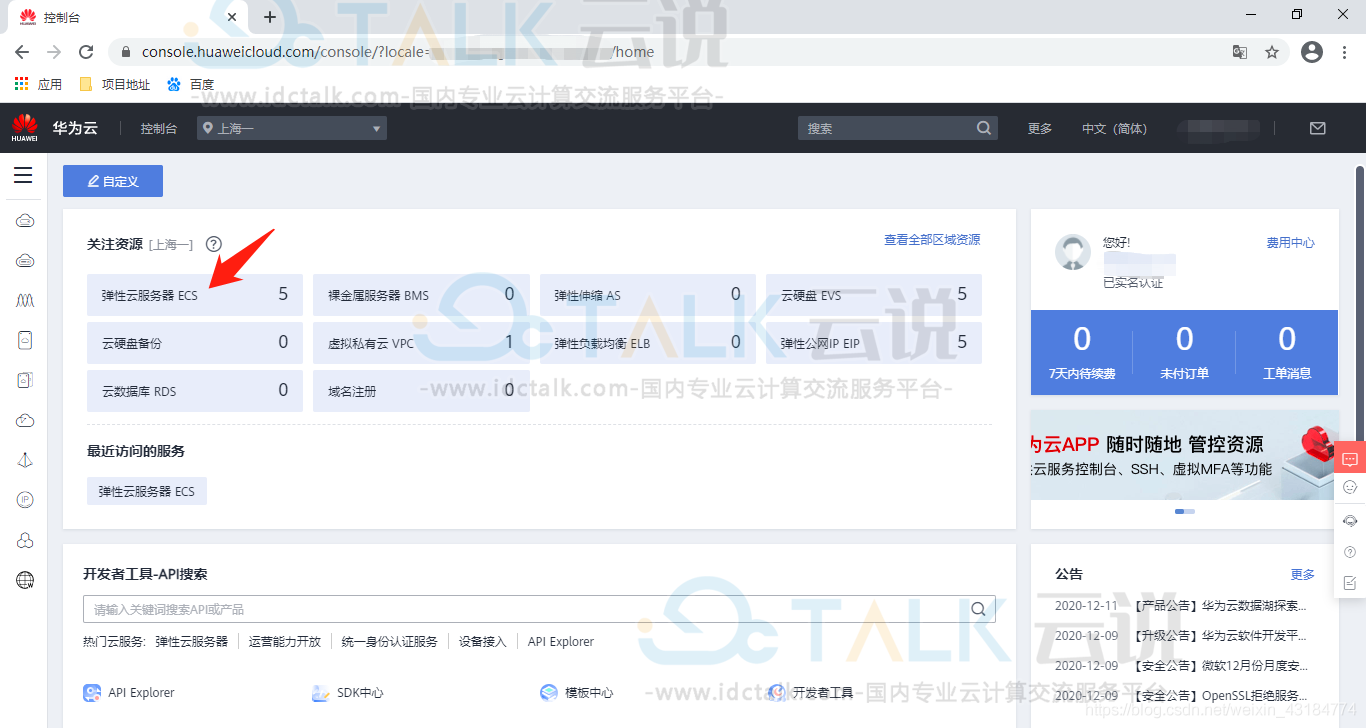The image size is (1366, 728).
Task: Open SDK中心 developer tool
Action: point(348,693)
